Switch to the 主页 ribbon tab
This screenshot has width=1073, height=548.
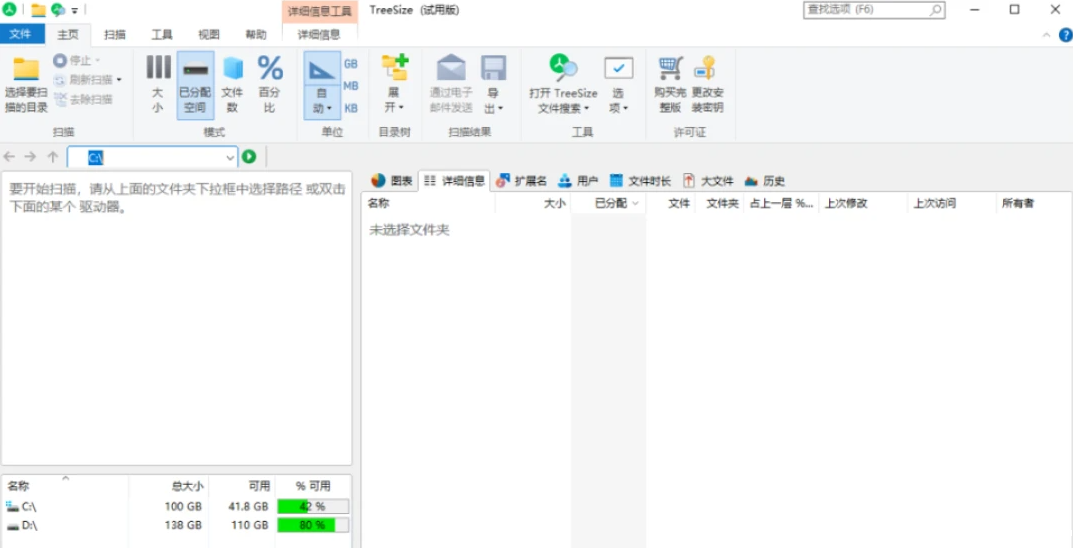pos(68,34)
